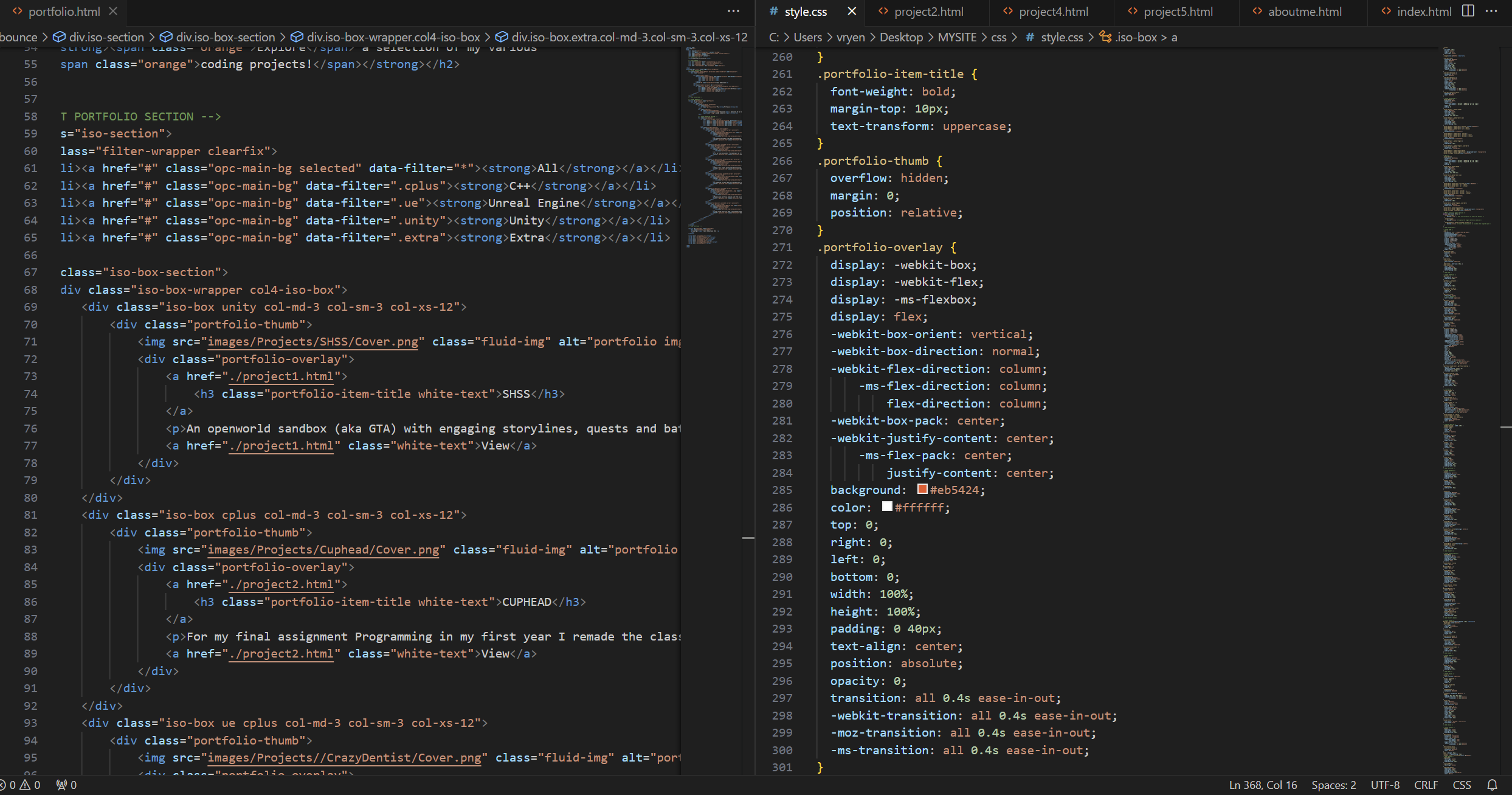Open the MYSITE breadcrumb folder
Viewport: 1512px width, 795px height.
957,37
